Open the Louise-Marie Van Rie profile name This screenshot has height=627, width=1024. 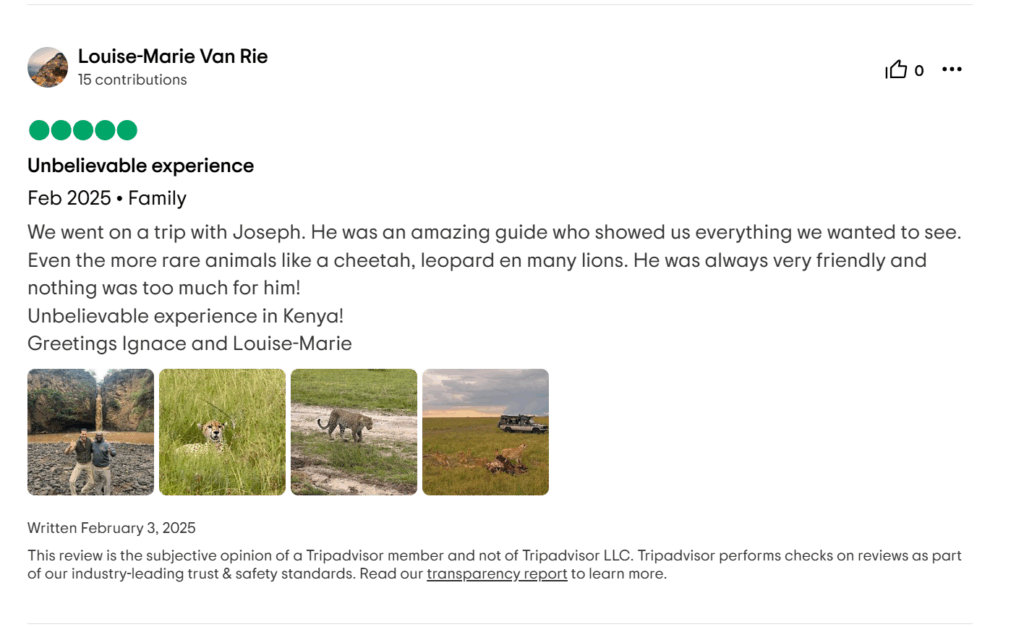coord(172,56)
